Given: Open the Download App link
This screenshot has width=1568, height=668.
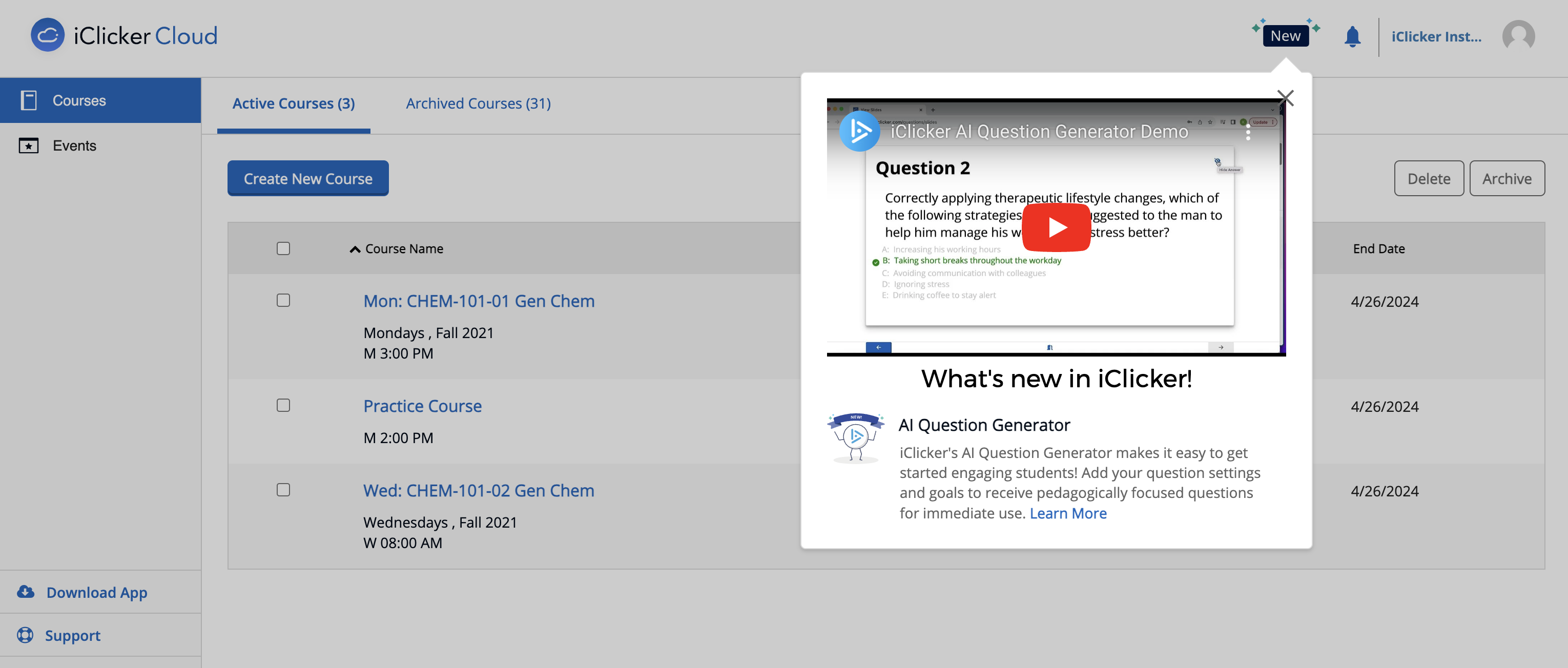Looking at the screenshot, I should (97, 592).
